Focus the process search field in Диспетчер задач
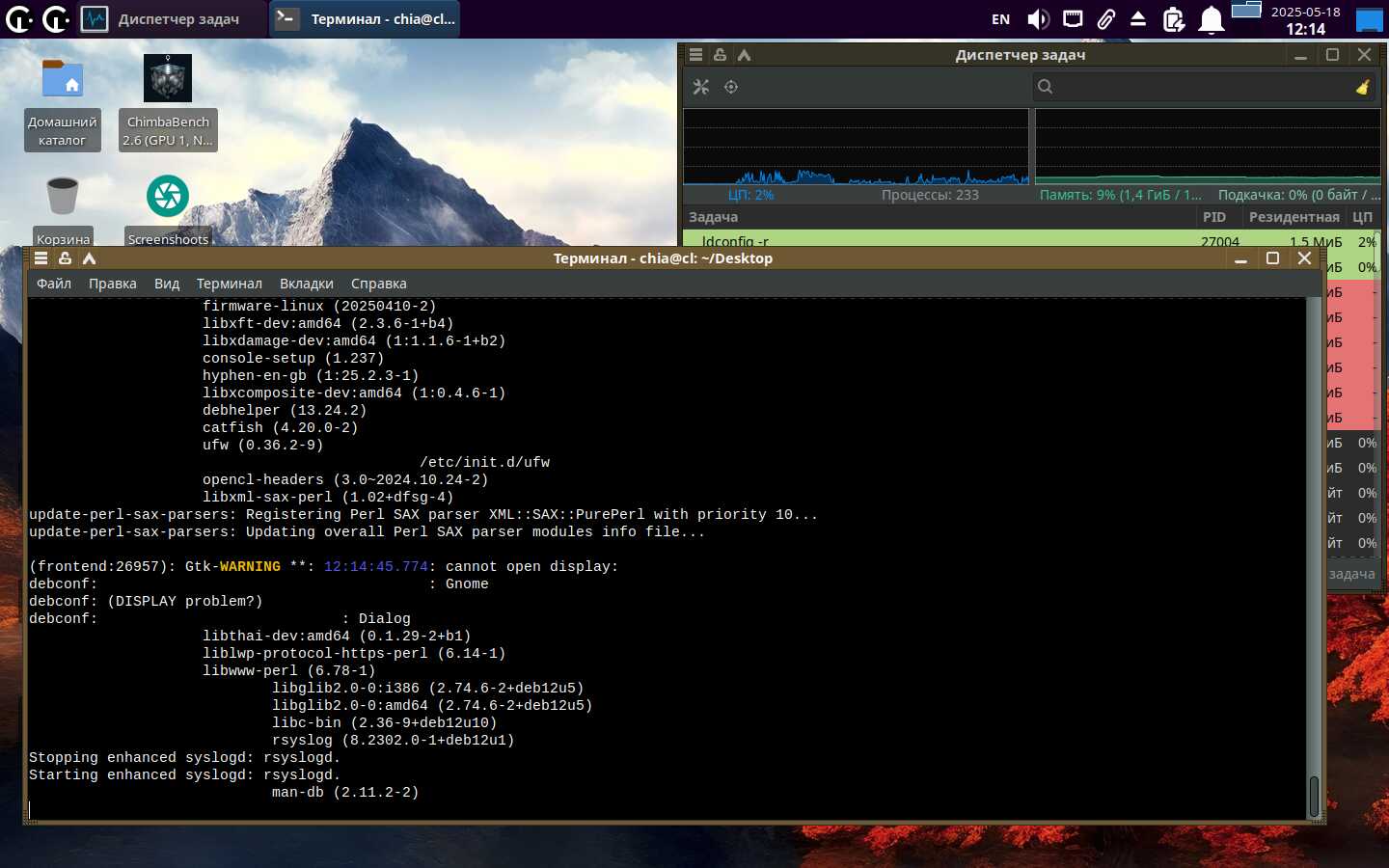Viewport: 1389px width, 868px height. point(1205,87)
